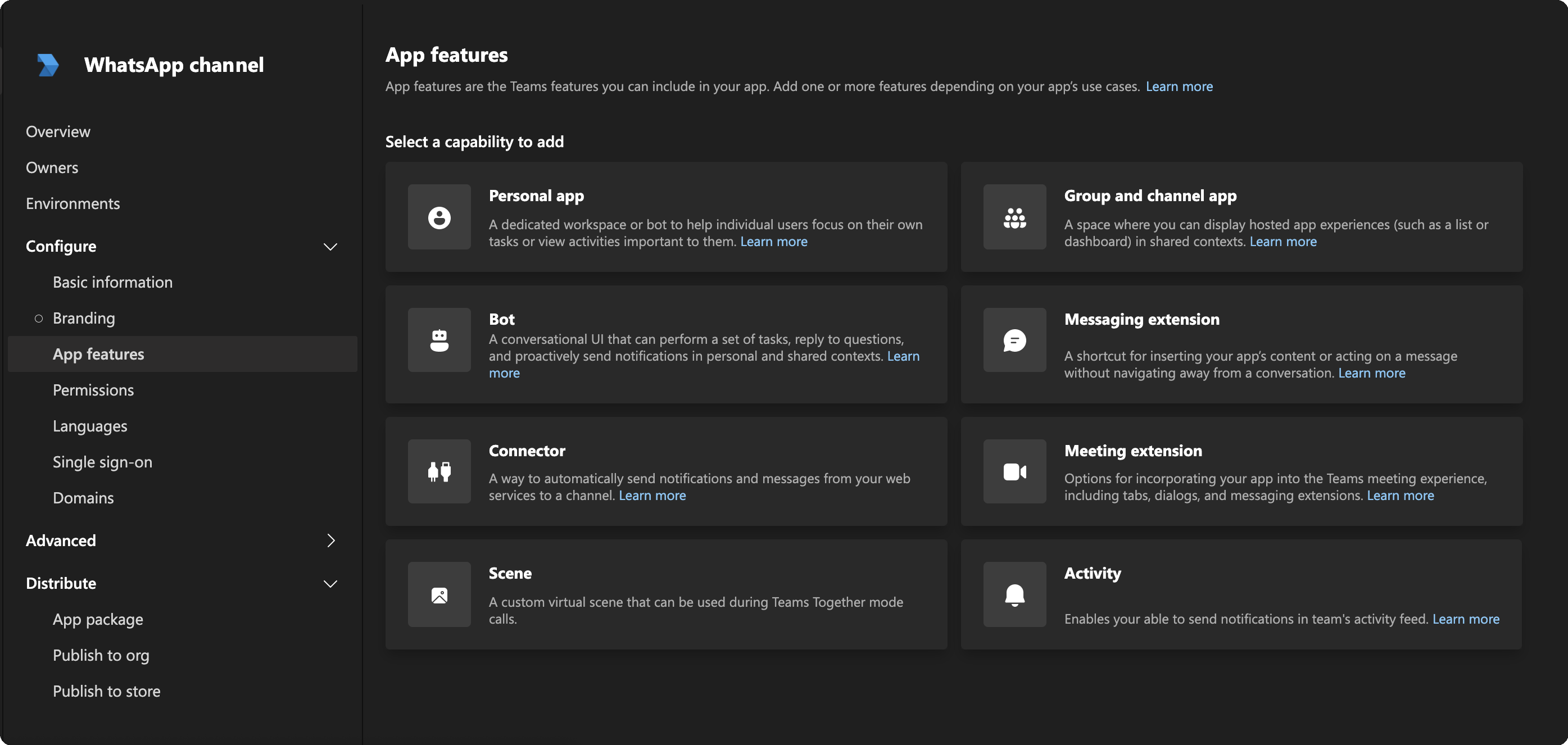
Task: Navigate to Single sign-on settings
Action: click(x=102, y=461)
